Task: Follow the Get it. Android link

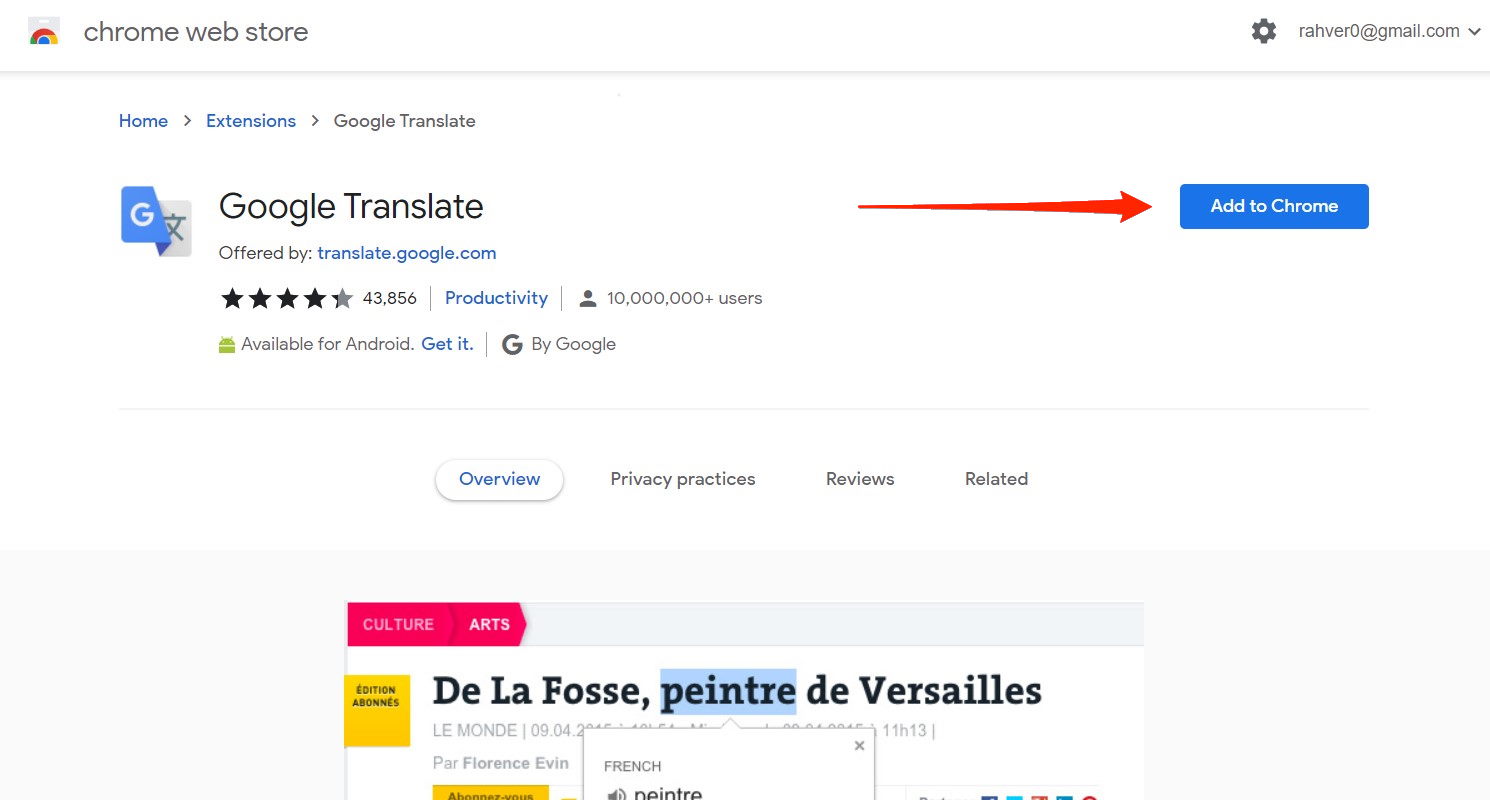Action: click(447, 344)
